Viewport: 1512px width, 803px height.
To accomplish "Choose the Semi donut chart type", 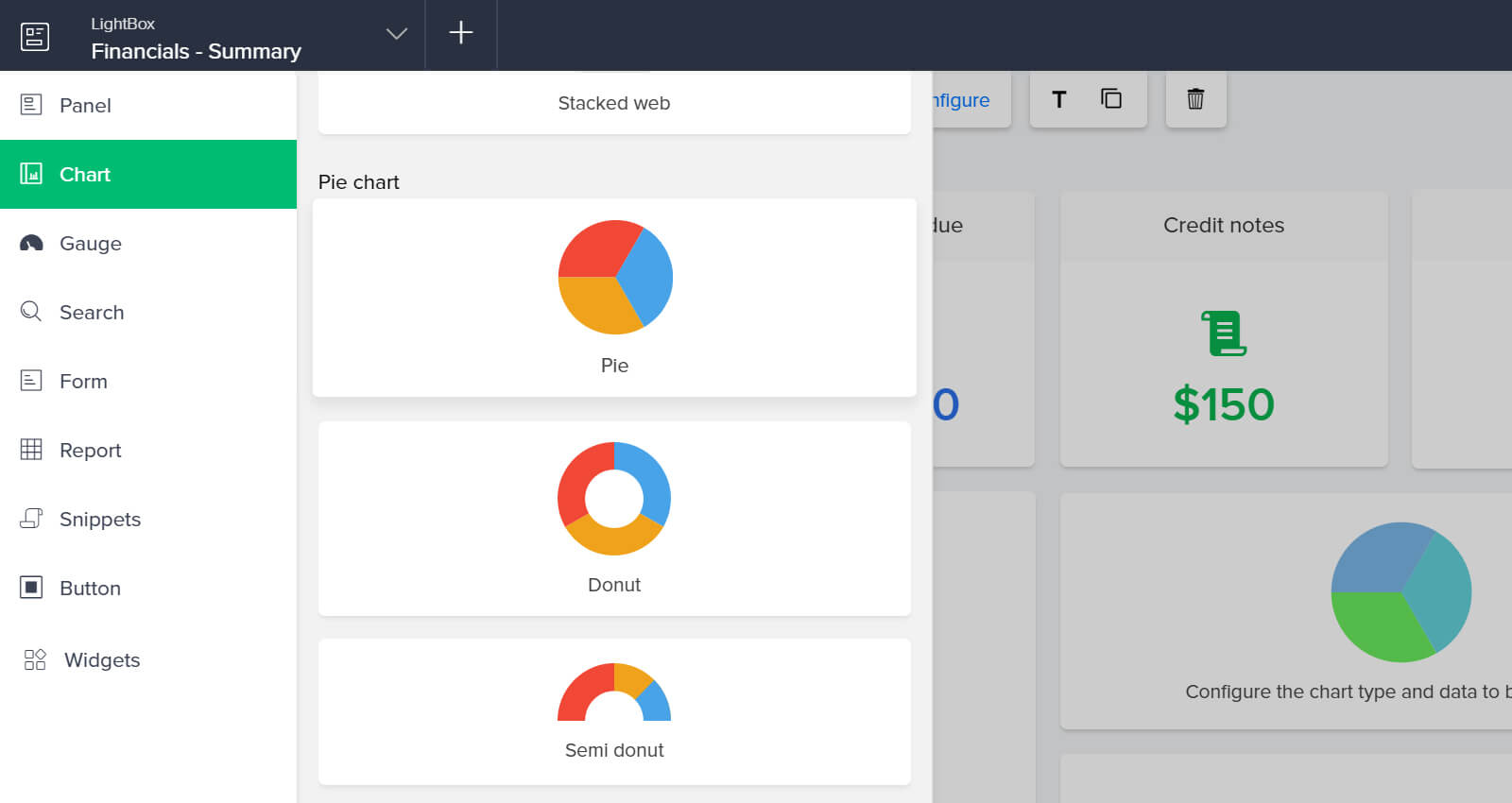I will 614,711.
